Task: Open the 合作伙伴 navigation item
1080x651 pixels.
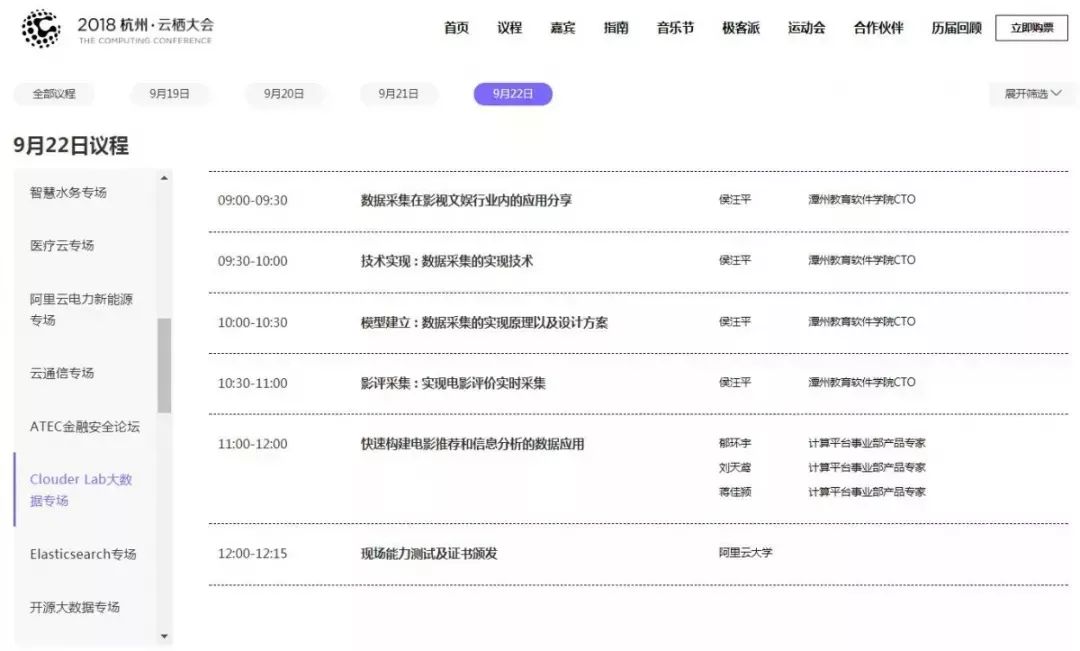Action: [878, 28]
